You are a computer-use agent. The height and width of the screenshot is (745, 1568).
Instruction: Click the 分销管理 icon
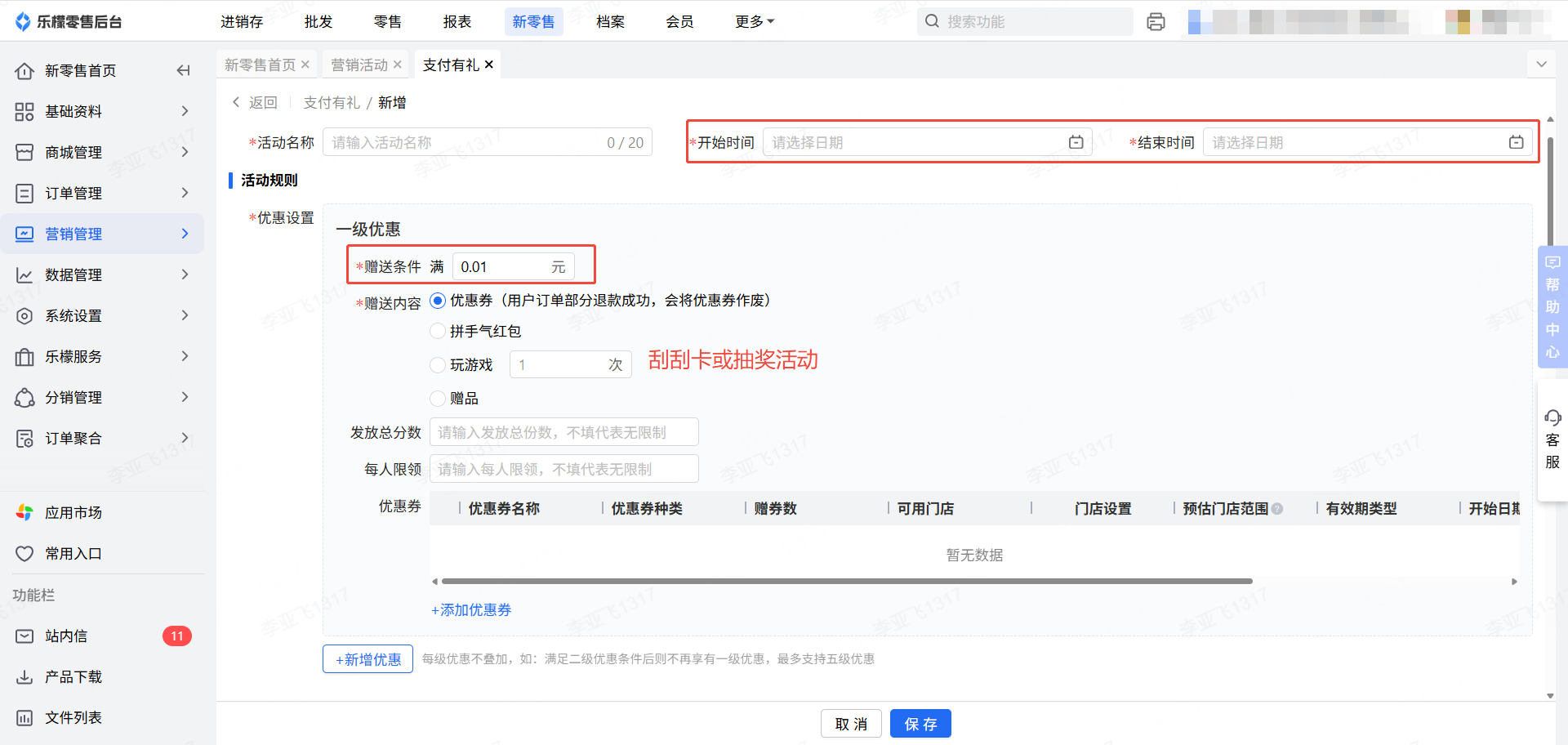tap(24, 398)
